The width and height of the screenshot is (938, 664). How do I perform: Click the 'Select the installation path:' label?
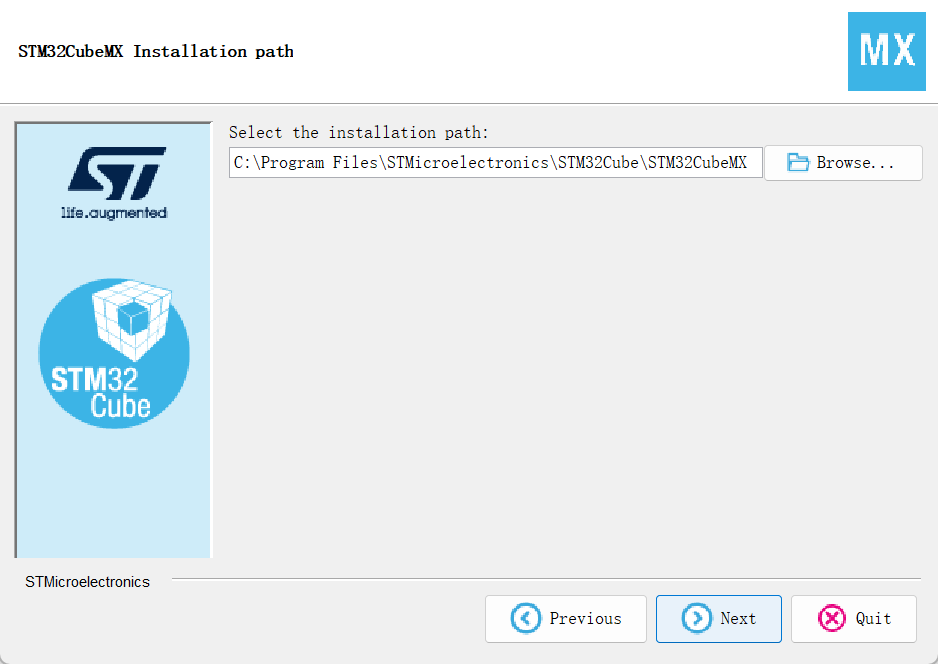359,133
